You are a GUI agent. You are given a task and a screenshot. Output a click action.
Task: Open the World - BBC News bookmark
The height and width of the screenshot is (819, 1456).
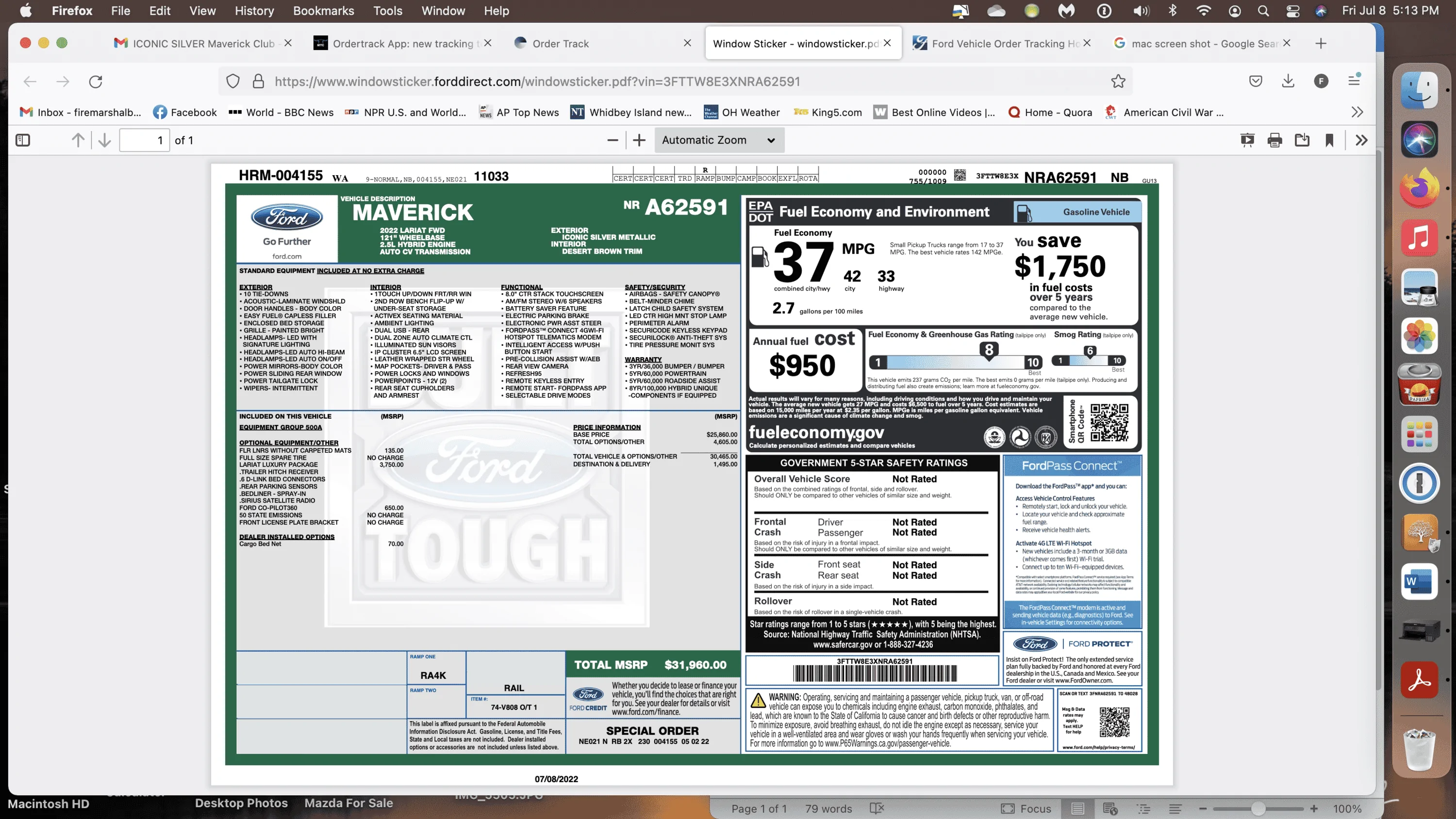(x=281, y=113)
